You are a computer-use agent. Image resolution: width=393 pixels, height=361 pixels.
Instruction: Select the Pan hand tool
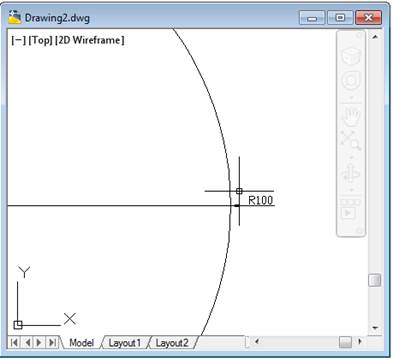(x=351, y=116)
